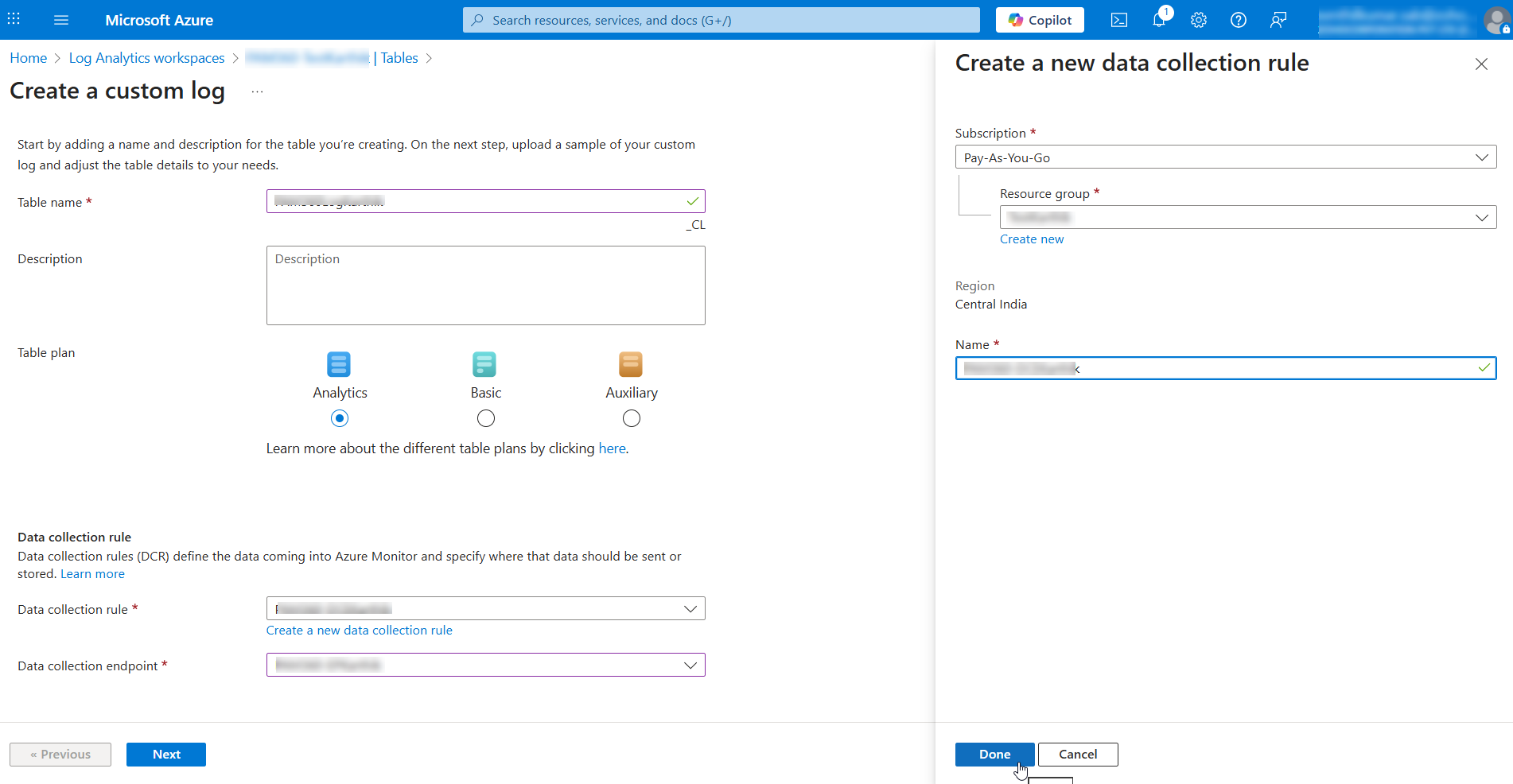Viewport: 1513px width, 784px height.
Task: Open Cloud Shell
Action: (1118, 20)
